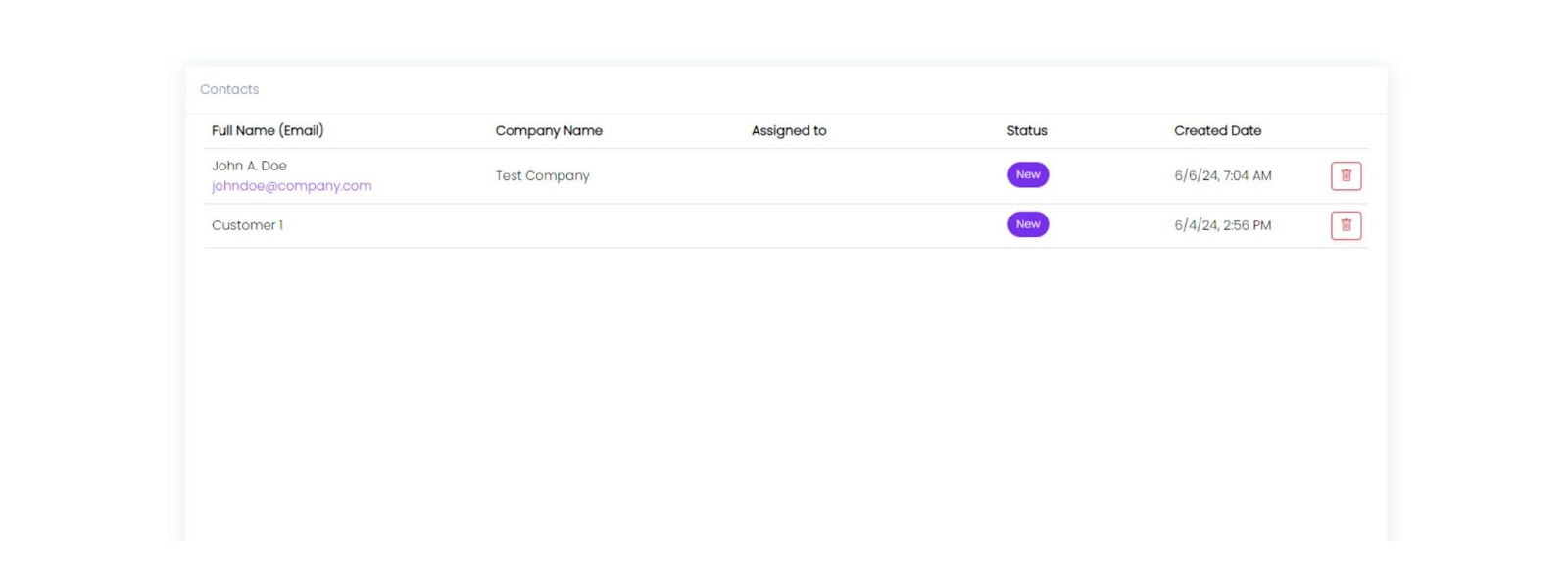Click the Created Date column header
This screenshot has height=580, width=1568.
coord(1217,130)
